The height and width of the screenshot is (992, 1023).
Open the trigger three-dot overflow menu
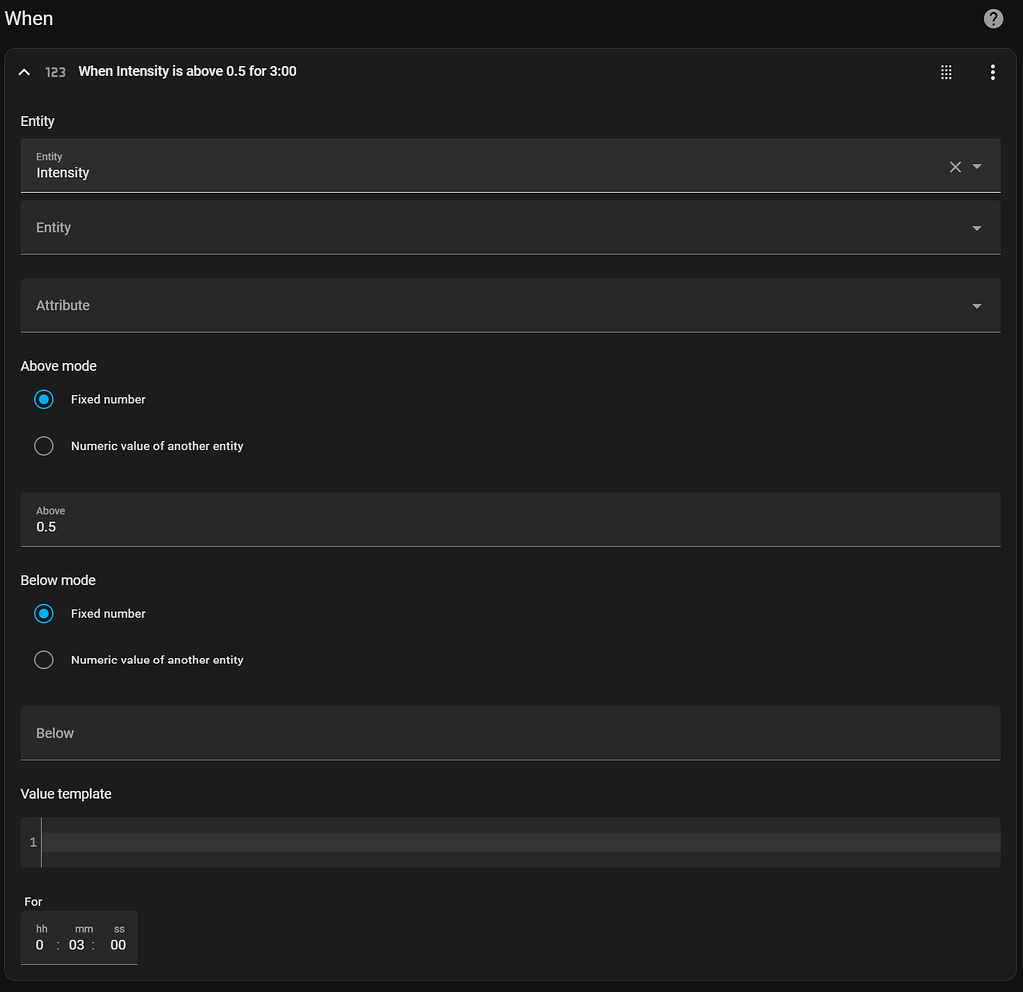(x=992, y=72)
